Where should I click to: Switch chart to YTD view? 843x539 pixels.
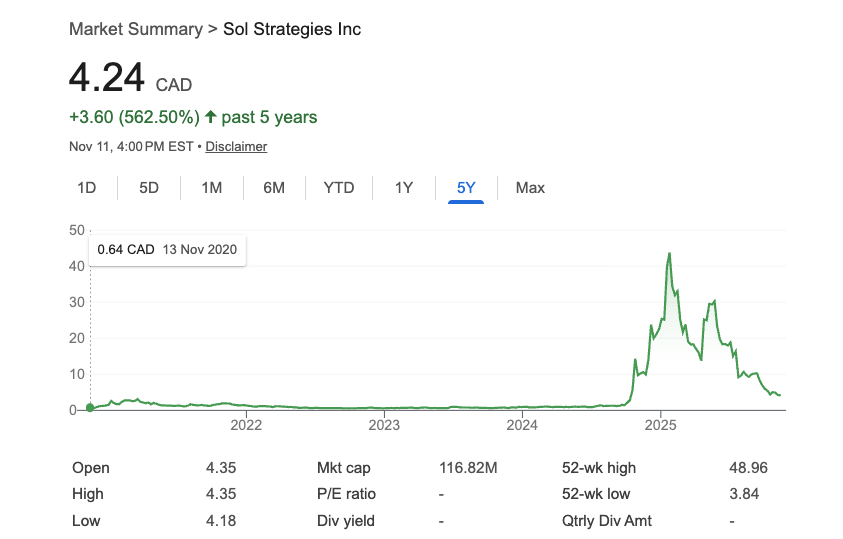point(339,188)
